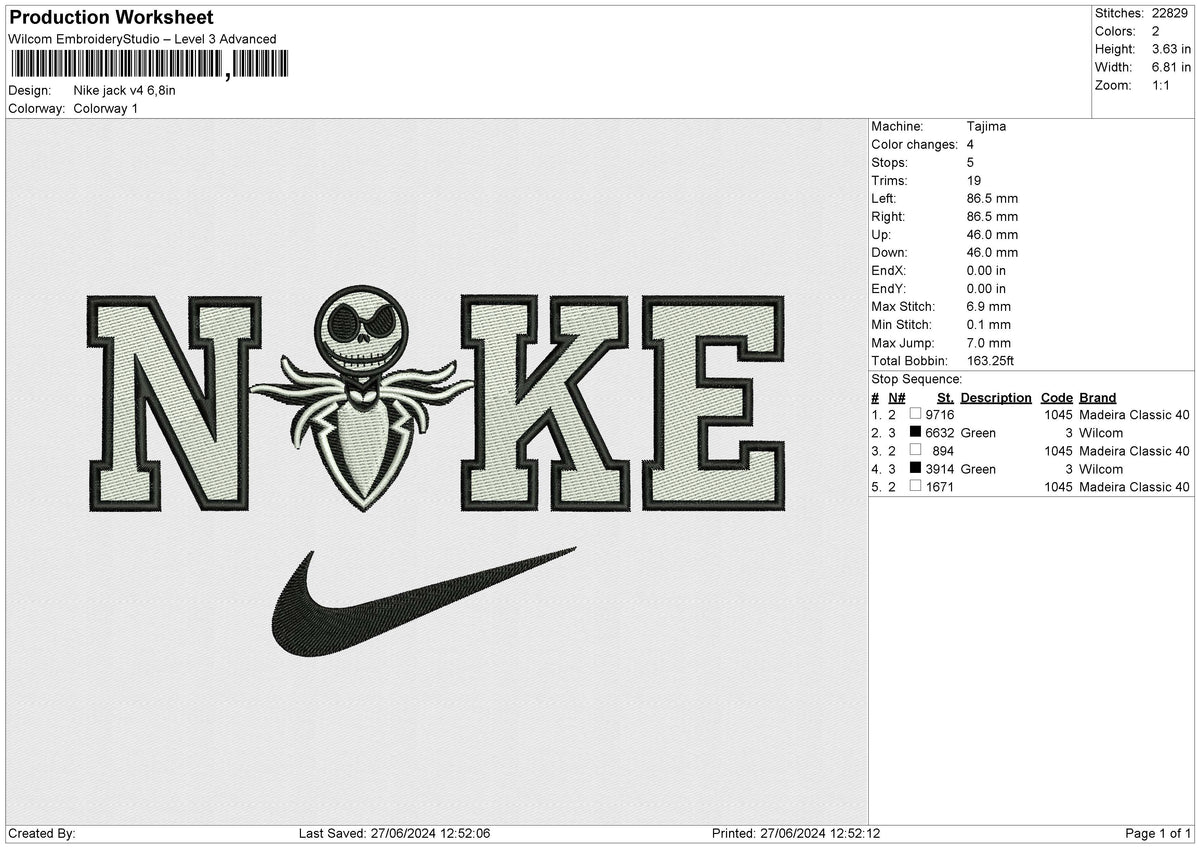Select the Max Jump value 7.0 mm
This screenshot has width=1200, height=848.
989,343
